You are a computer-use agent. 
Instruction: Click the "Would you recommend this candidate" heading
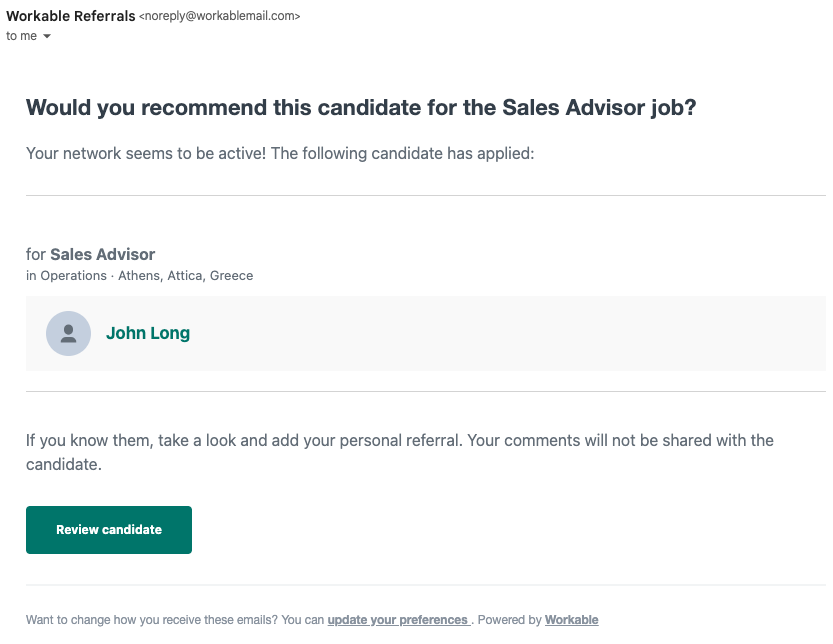coord(360,108)
